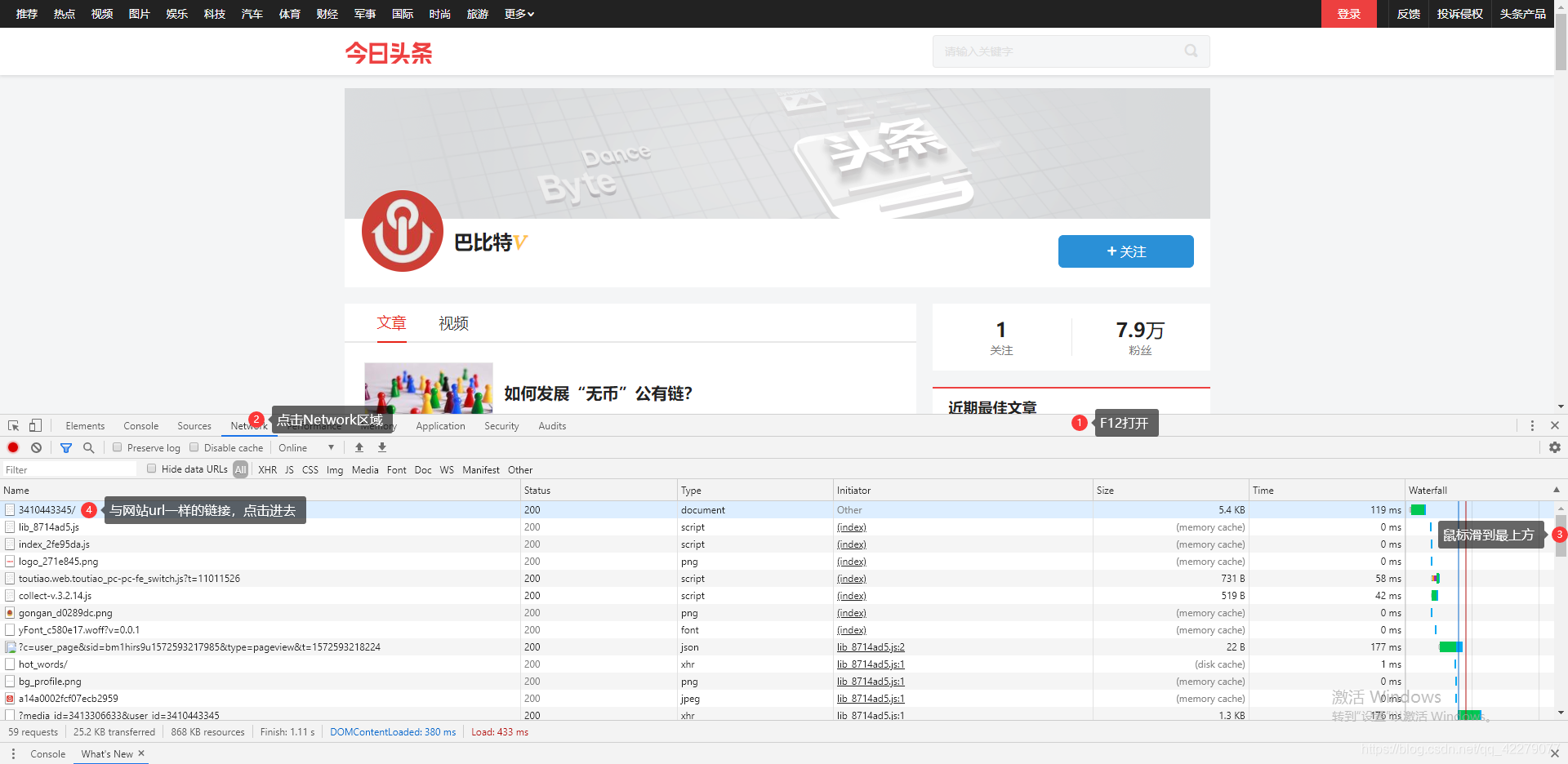Screen dimensions: 1568x764
Task: Open DevTools three-dot customize menu
Action: (1532, 426)
